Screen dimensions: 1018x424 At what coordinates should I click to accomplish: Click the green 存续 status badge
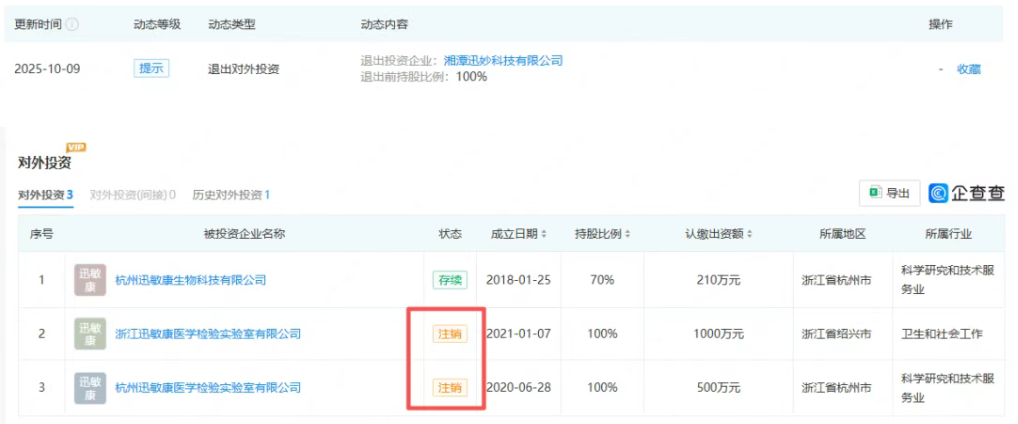449,280
